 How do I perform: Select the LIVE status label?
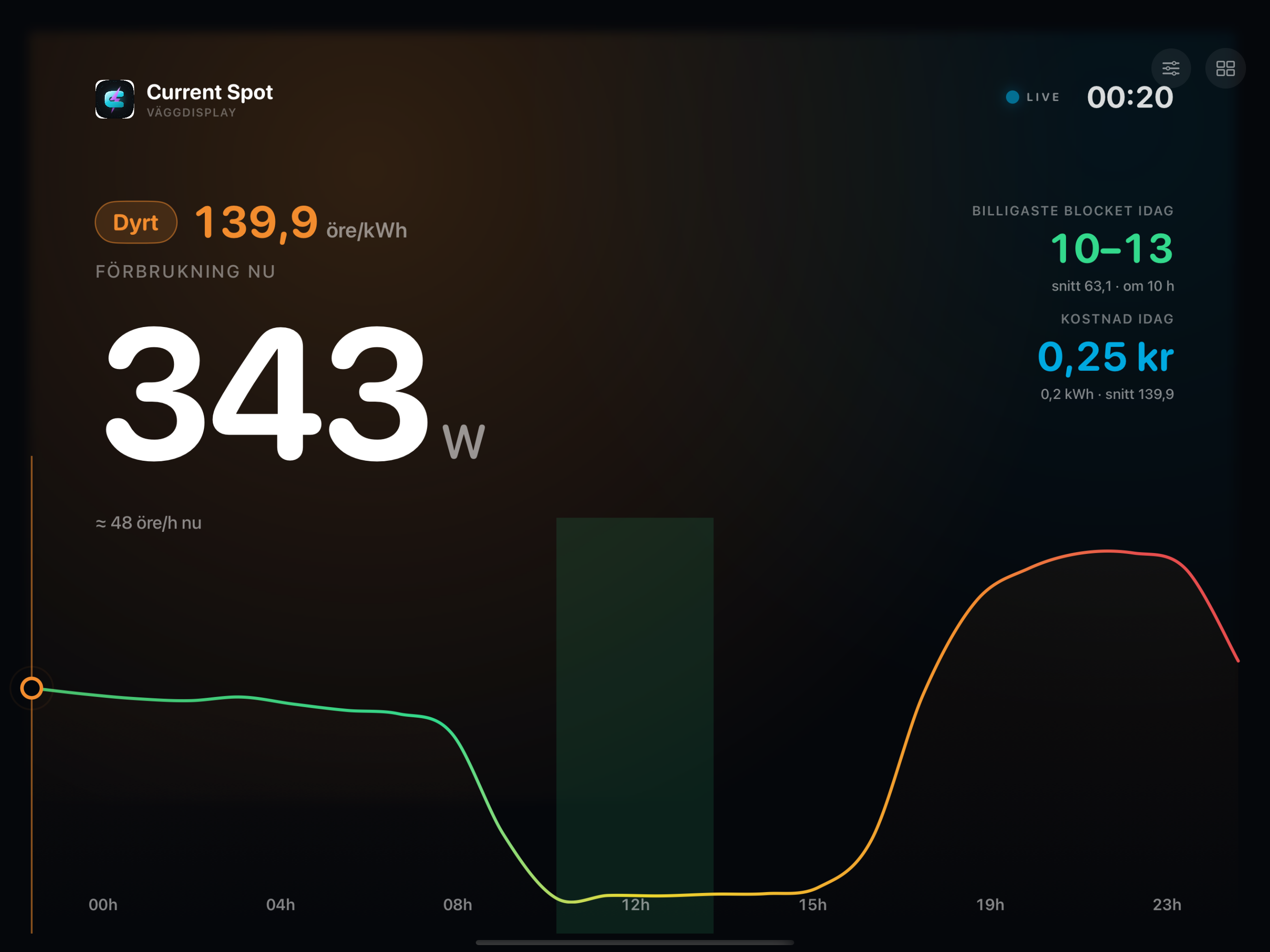click(x=1042, y=97)
